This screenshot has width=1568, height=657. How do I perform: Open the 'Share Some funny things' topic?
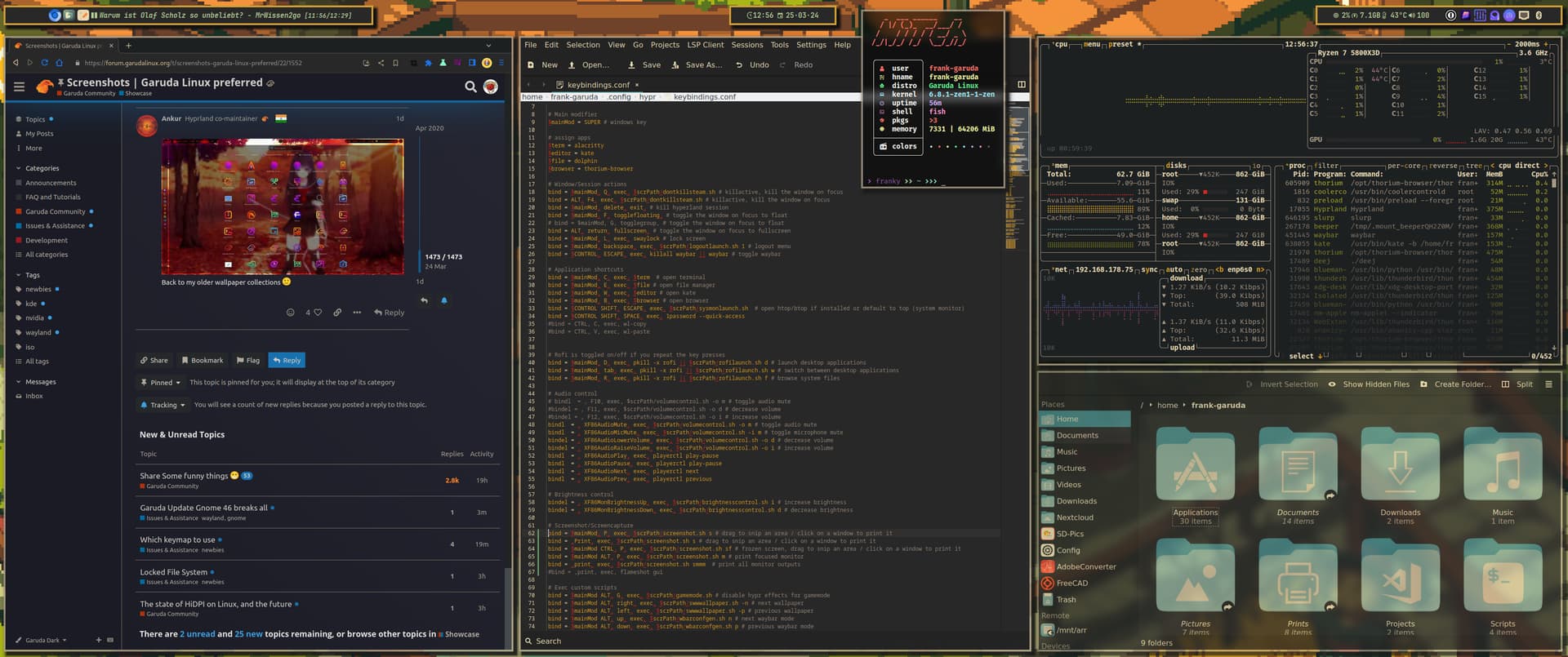[x=184, y=476]
